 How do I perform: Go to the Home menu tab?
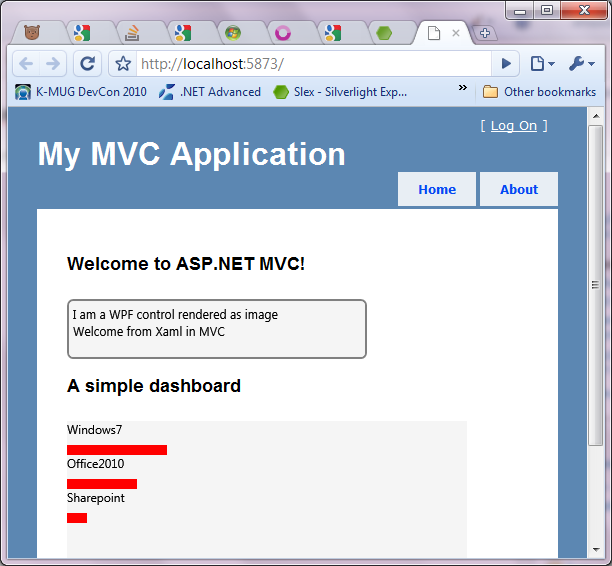point(437,189)
